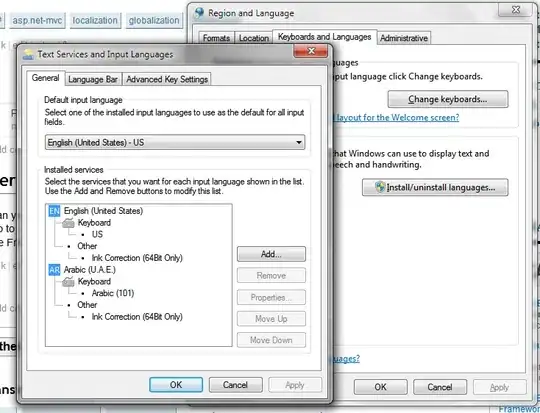The width and height of the screenshot is (540, 413).
Task: Click OK in Region and Language window
Action: click(x=381, y=387)
